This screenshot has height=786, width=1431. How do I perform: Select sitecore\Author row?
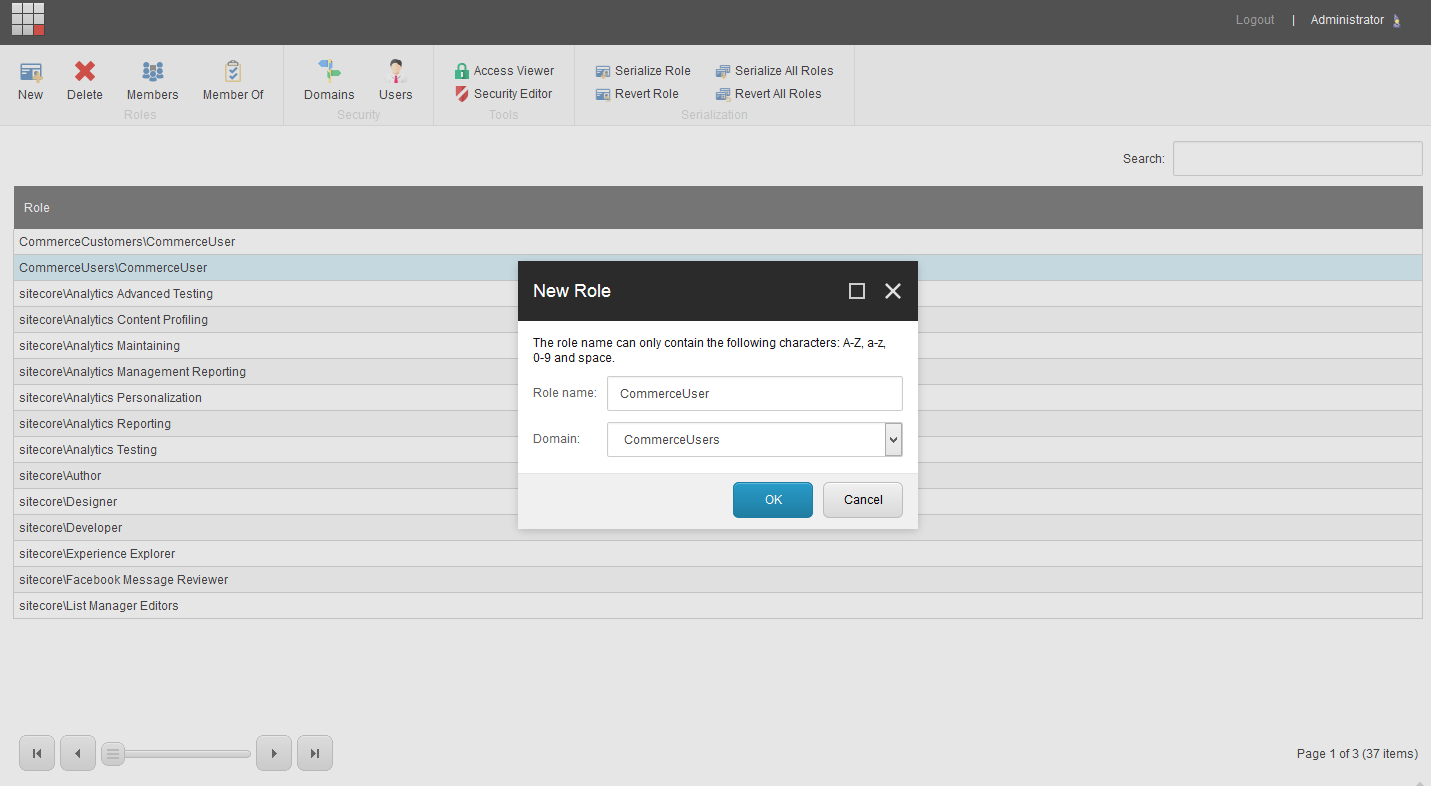pos(718,476)
